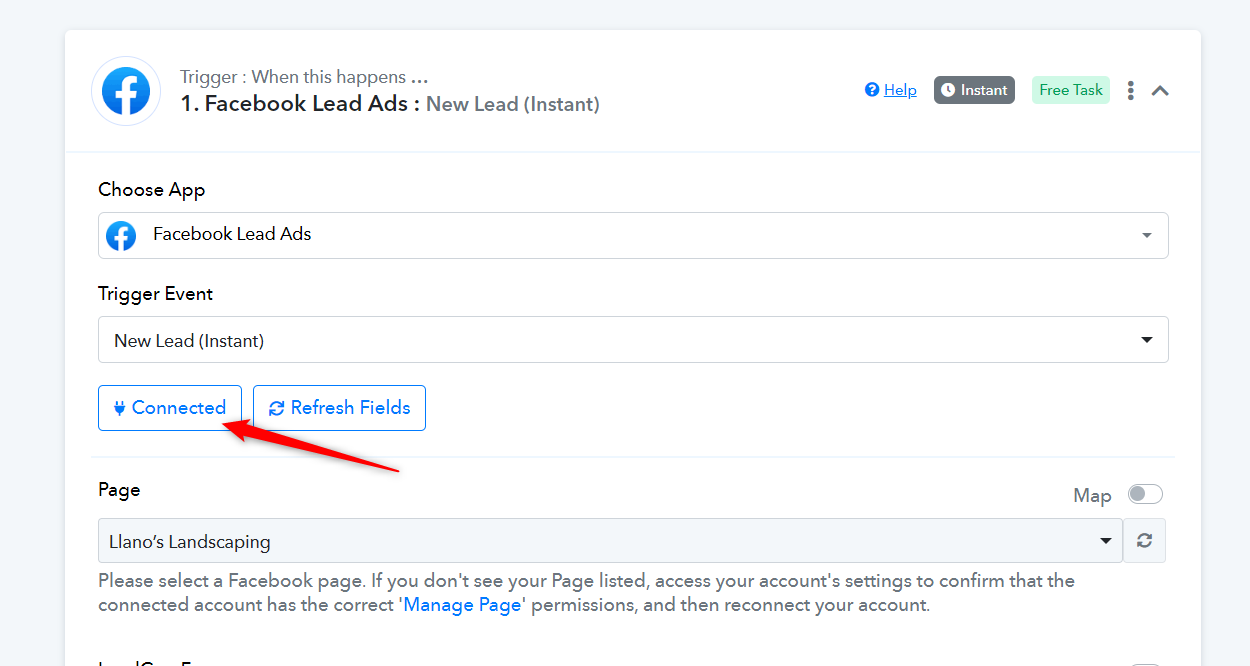Click the plug icon on Connected button

(120, 408)
